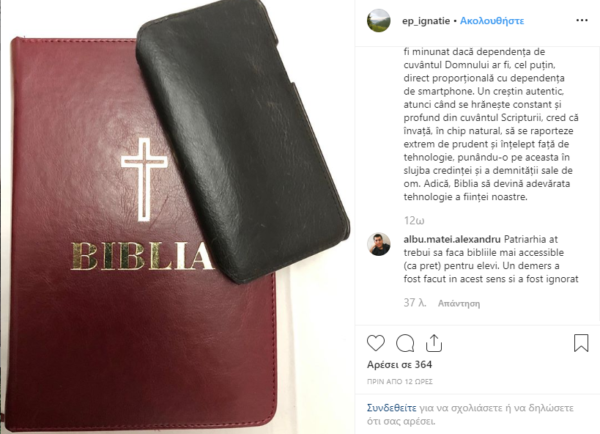
Task: Save post with bookmark icon
Action: (x=581, y=343)
